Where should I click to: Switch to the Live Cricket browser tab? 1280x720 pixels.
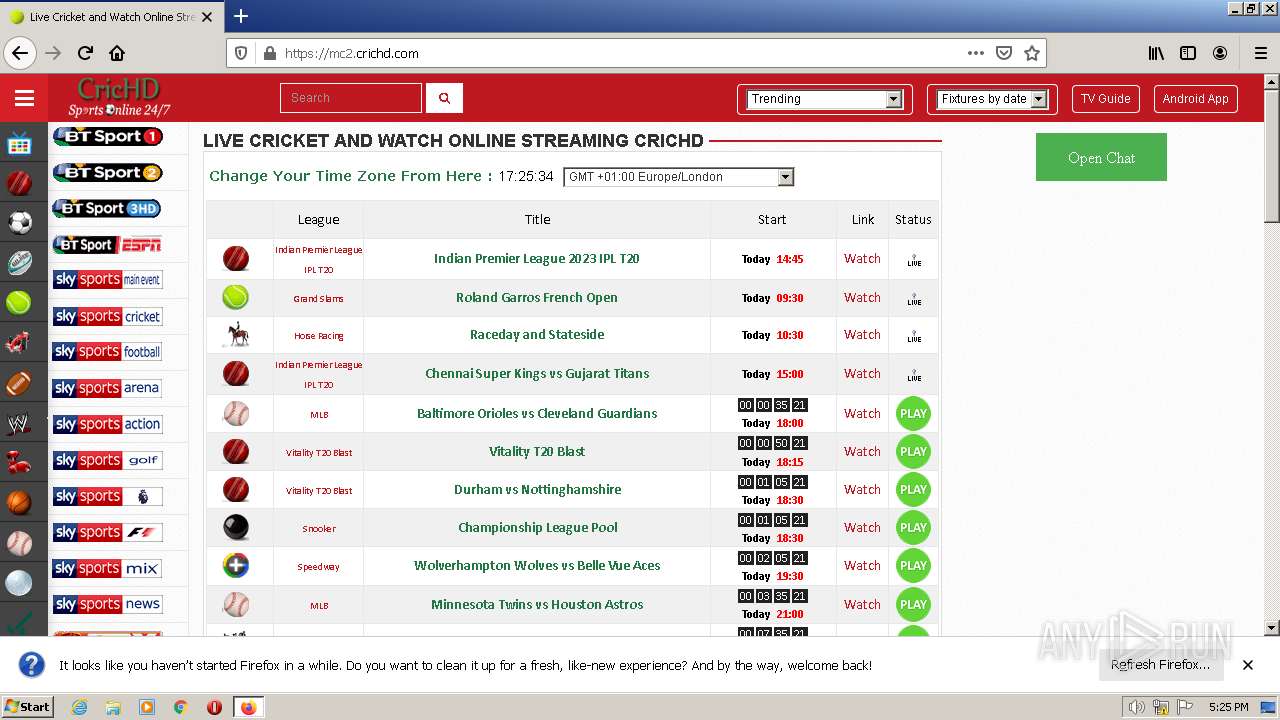[x=111, y=17]
